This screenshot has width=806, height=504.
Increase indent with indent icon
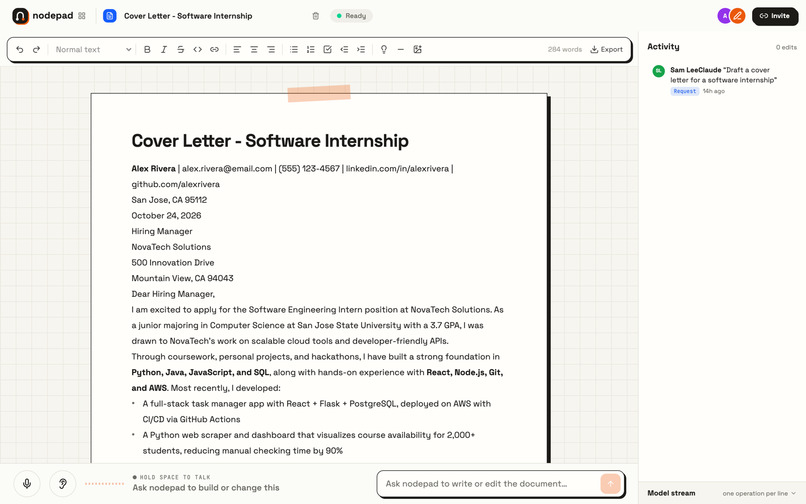point(361,49)
